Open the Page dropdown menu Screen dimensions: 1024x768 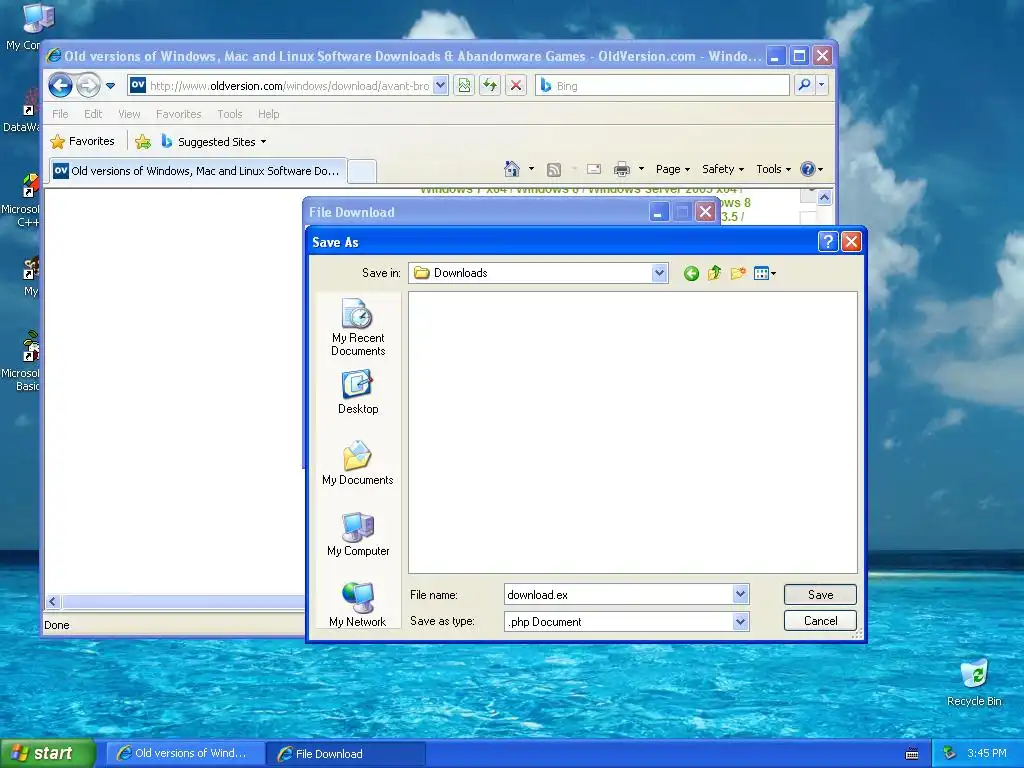pyautogui.click(x=673, y=169)
